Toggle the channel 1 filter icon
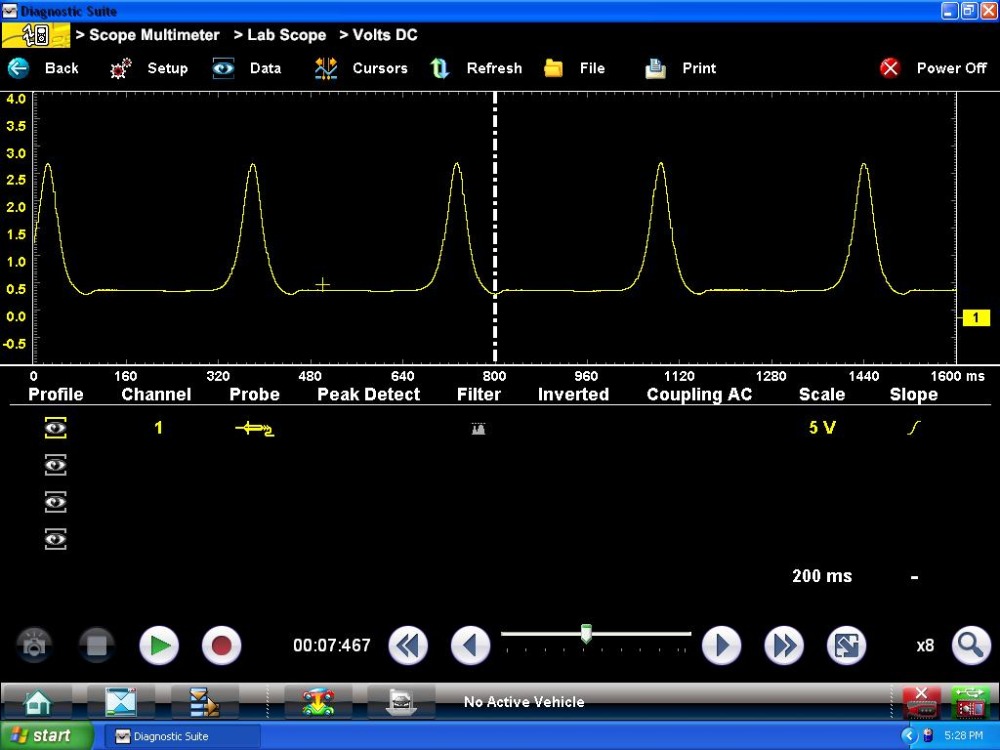Screen dimensions: 1000x750 tap(478, 428)
